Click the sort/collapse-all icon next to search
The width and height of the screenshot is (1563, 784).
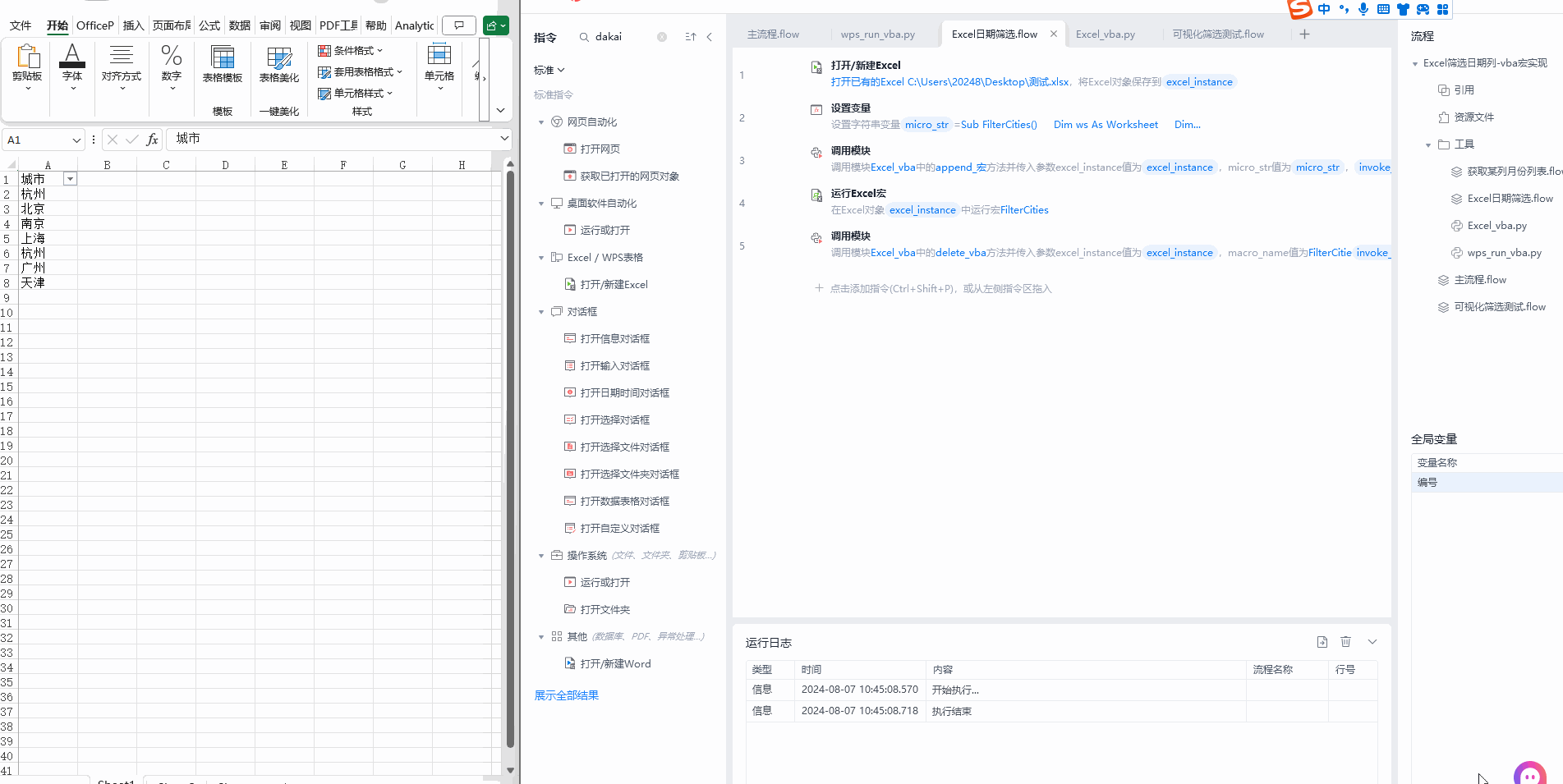(691, 37)
